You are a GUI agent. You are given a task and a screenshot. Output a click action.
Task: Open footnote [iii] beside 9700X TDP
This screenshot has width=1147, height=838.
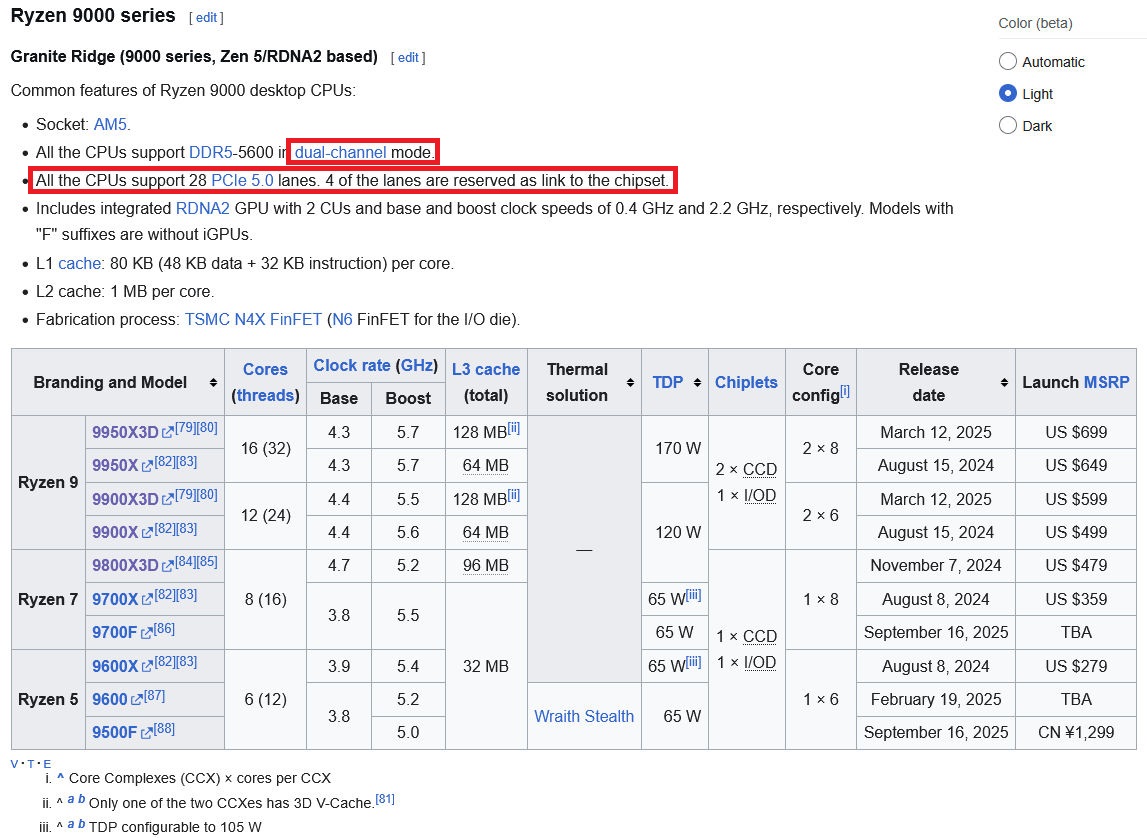tap(693, 594)
